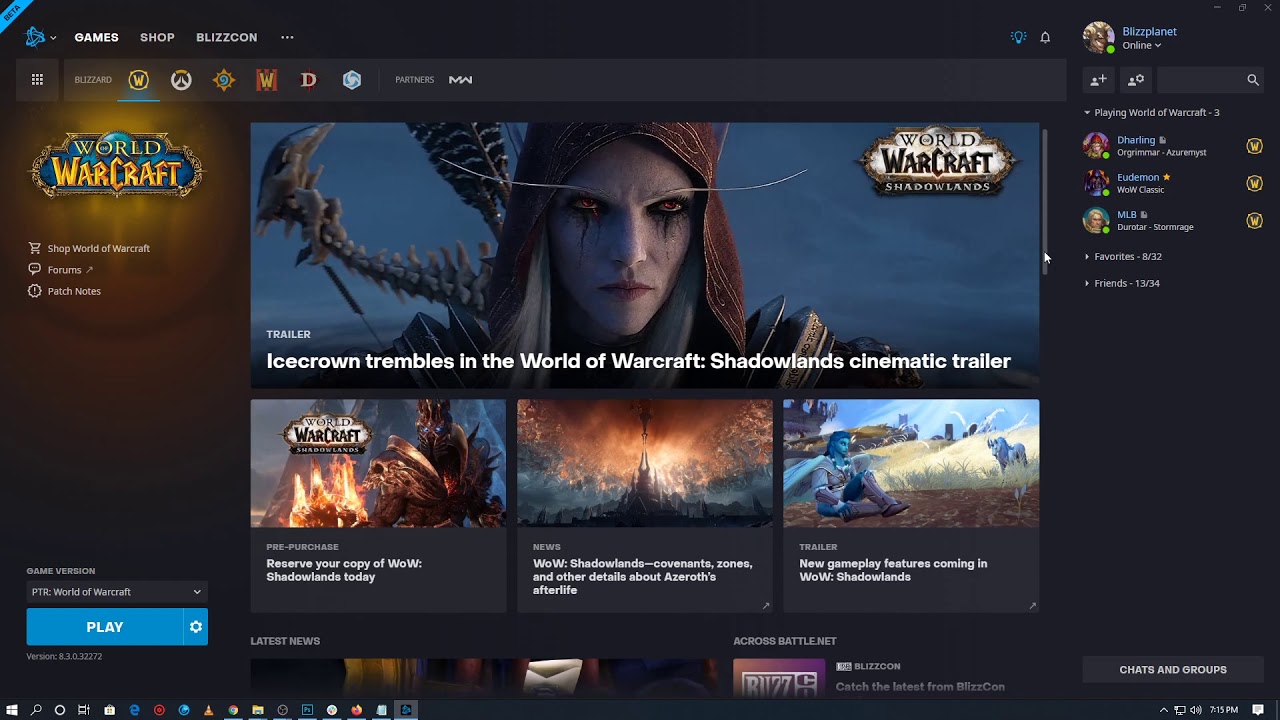Image resolution: width=1280 pixels, height=720 pixels.
Task: Select friend Eudemon in the list
Action: [1173, 183]
